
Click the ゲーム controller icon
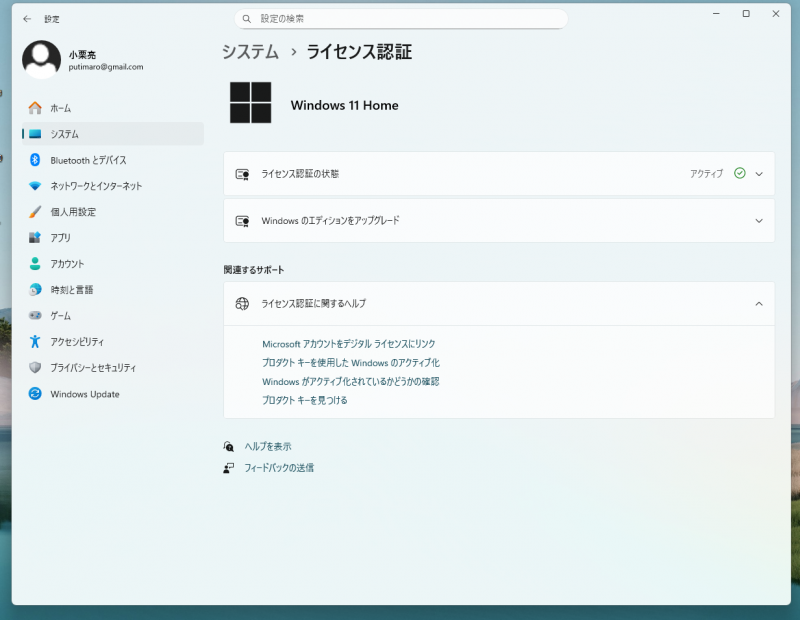(35, 316)
